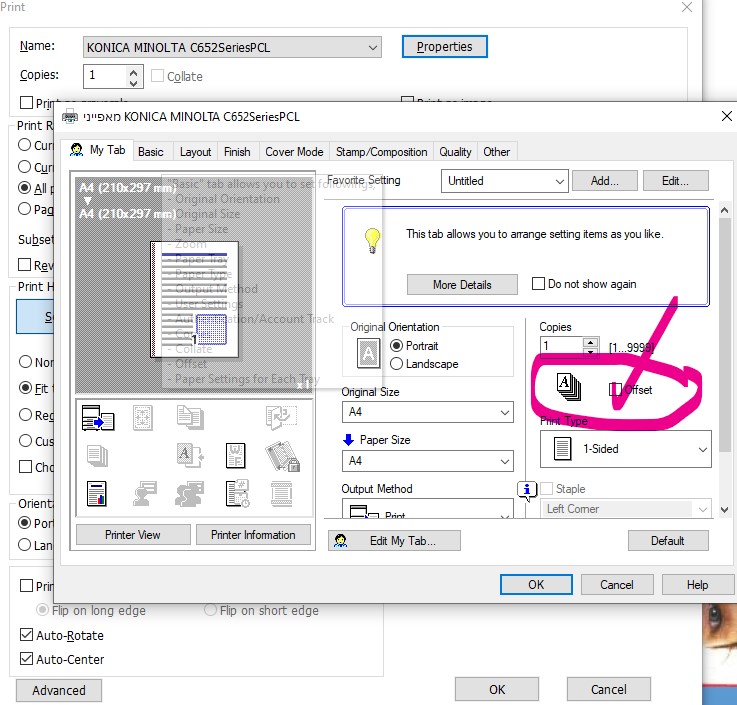Click the person icon on My Tab
This screenshot has width=737, height=705.
pyautogui.click(x=76, y=150)
